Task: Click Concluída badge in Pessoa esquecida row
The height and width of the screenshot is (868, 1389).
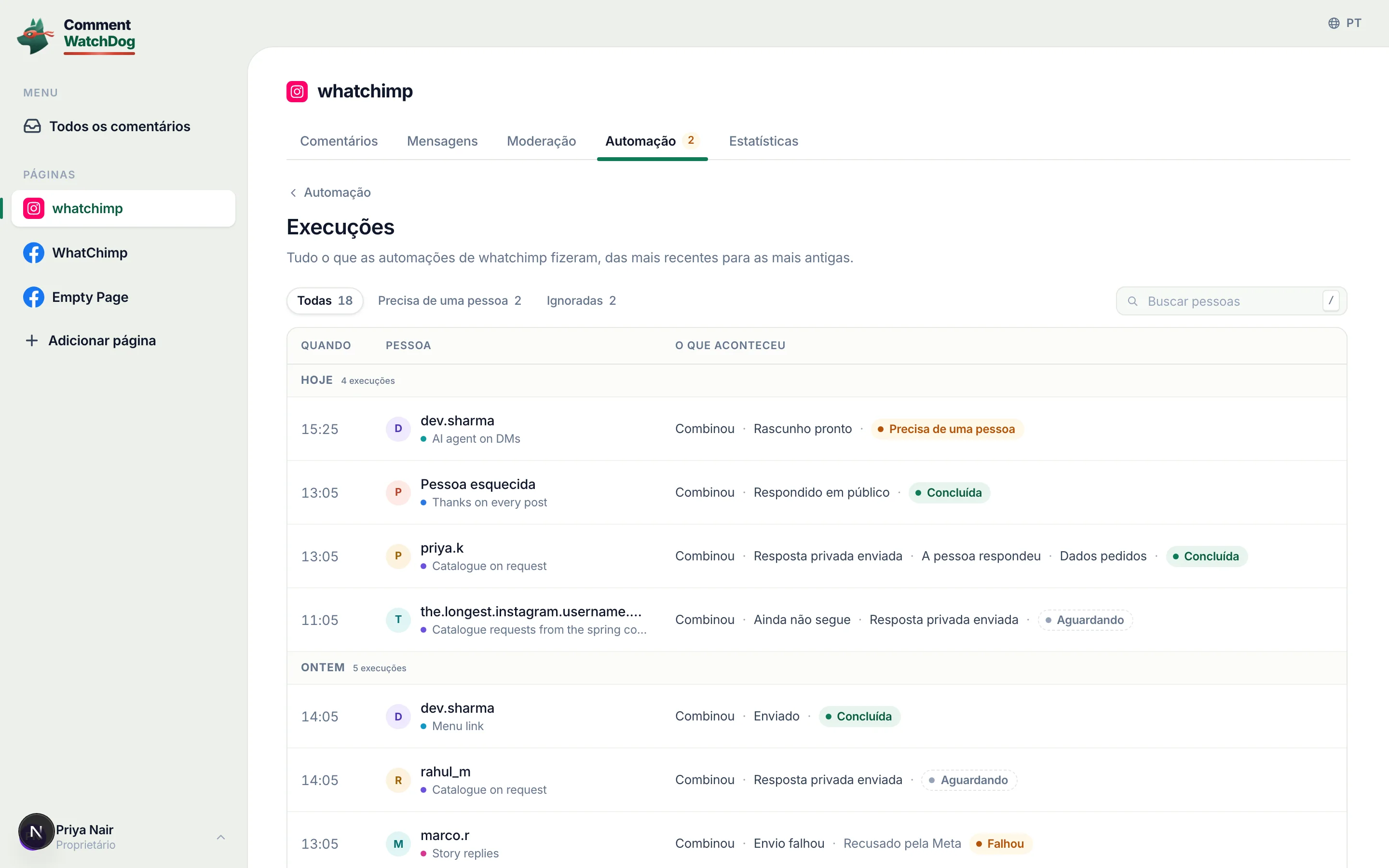Action: 949,493
